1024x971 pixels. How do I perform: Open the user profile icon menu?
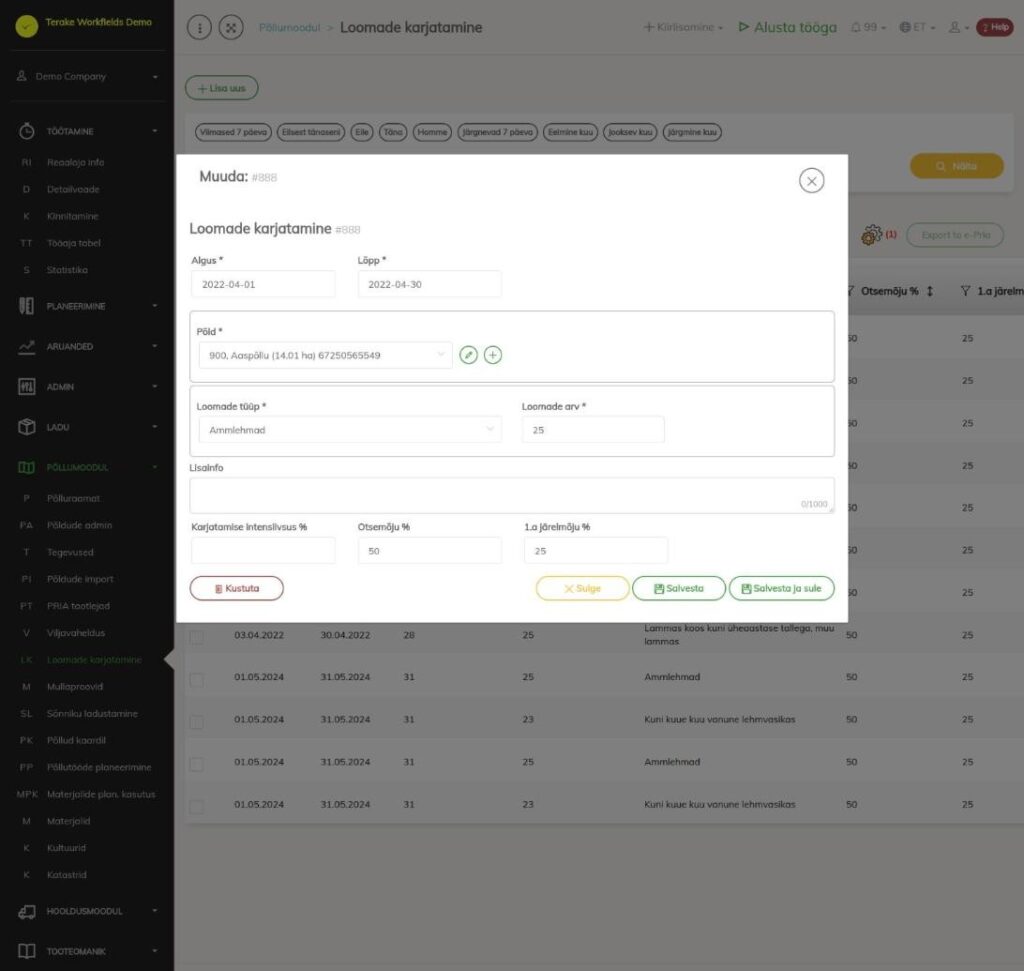coord(958,27)
